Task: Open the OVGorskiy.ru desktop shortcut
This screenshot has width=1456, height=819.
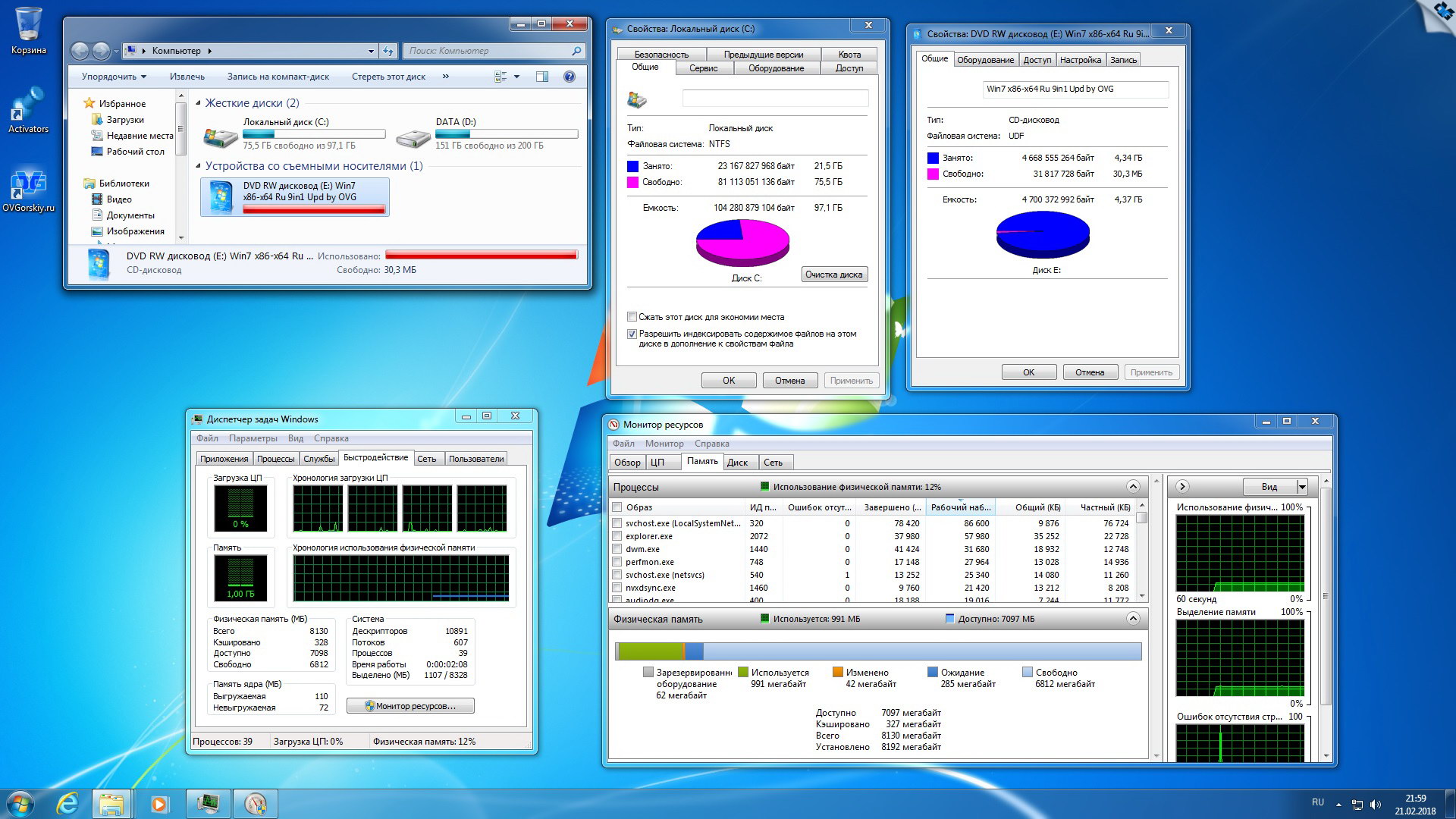Action: click(28, 186)
